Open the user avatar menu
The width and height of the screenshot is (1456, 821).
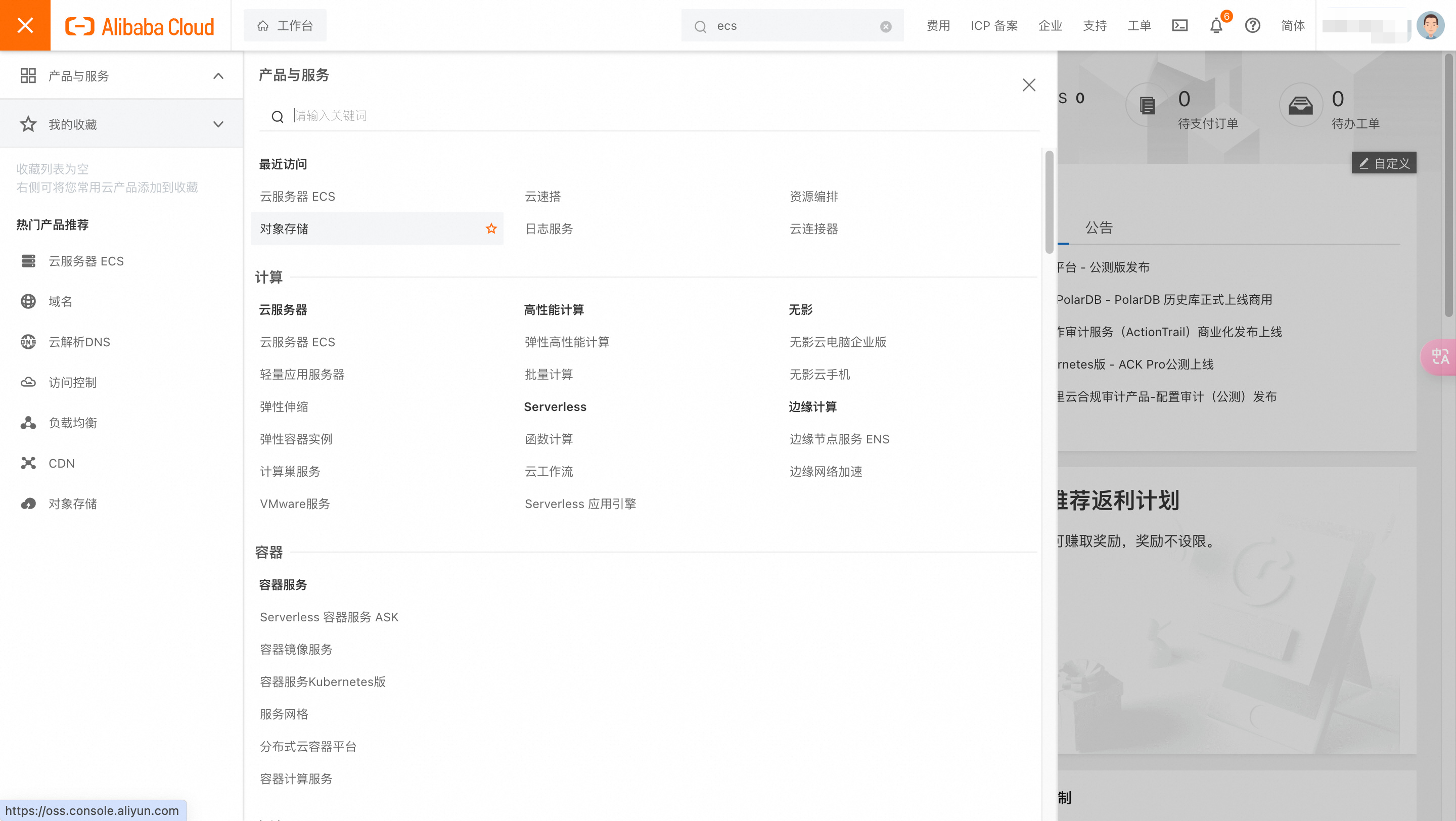point(1431,25)
